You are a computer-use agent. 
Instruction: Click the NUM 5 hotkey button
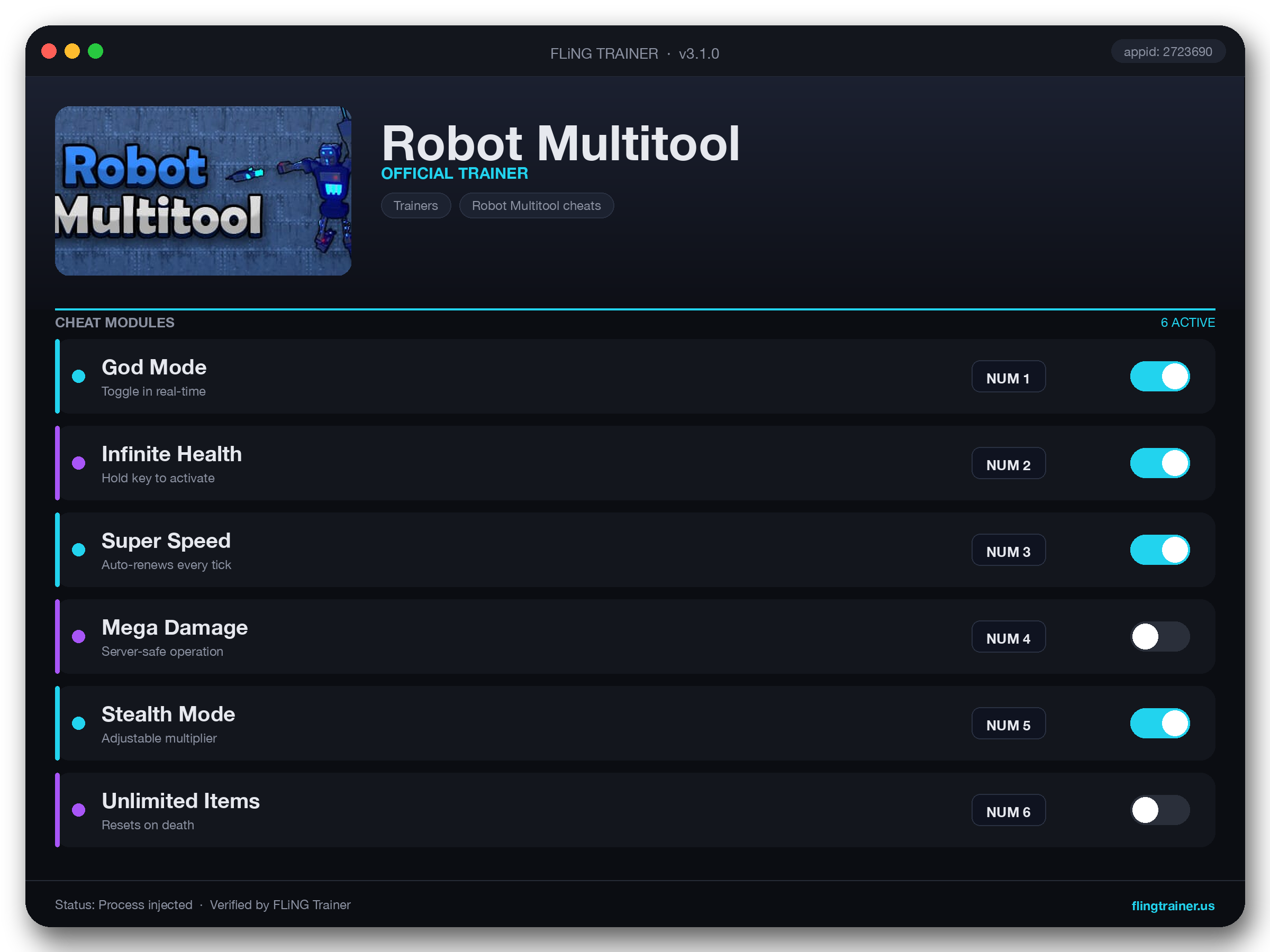tap(1008, 723)
